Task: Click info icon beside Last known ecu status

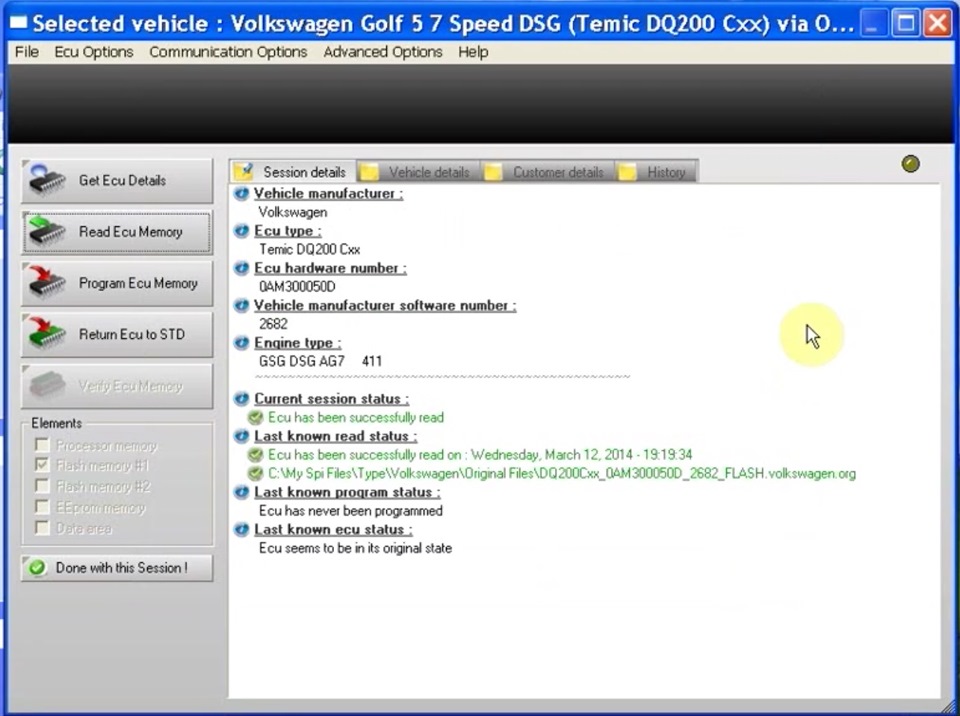Action: [x=242, y=529]
